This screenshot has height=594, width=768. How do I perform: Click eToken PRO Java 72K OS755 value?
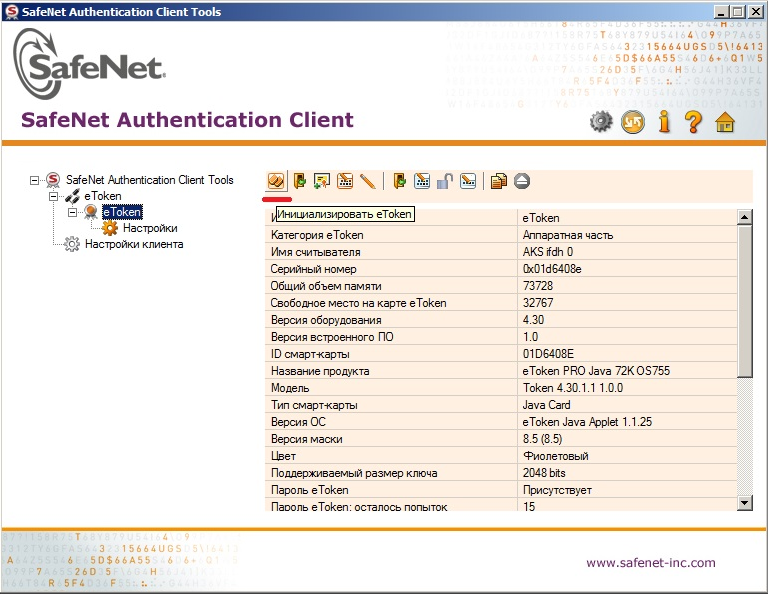pos(596,371)
